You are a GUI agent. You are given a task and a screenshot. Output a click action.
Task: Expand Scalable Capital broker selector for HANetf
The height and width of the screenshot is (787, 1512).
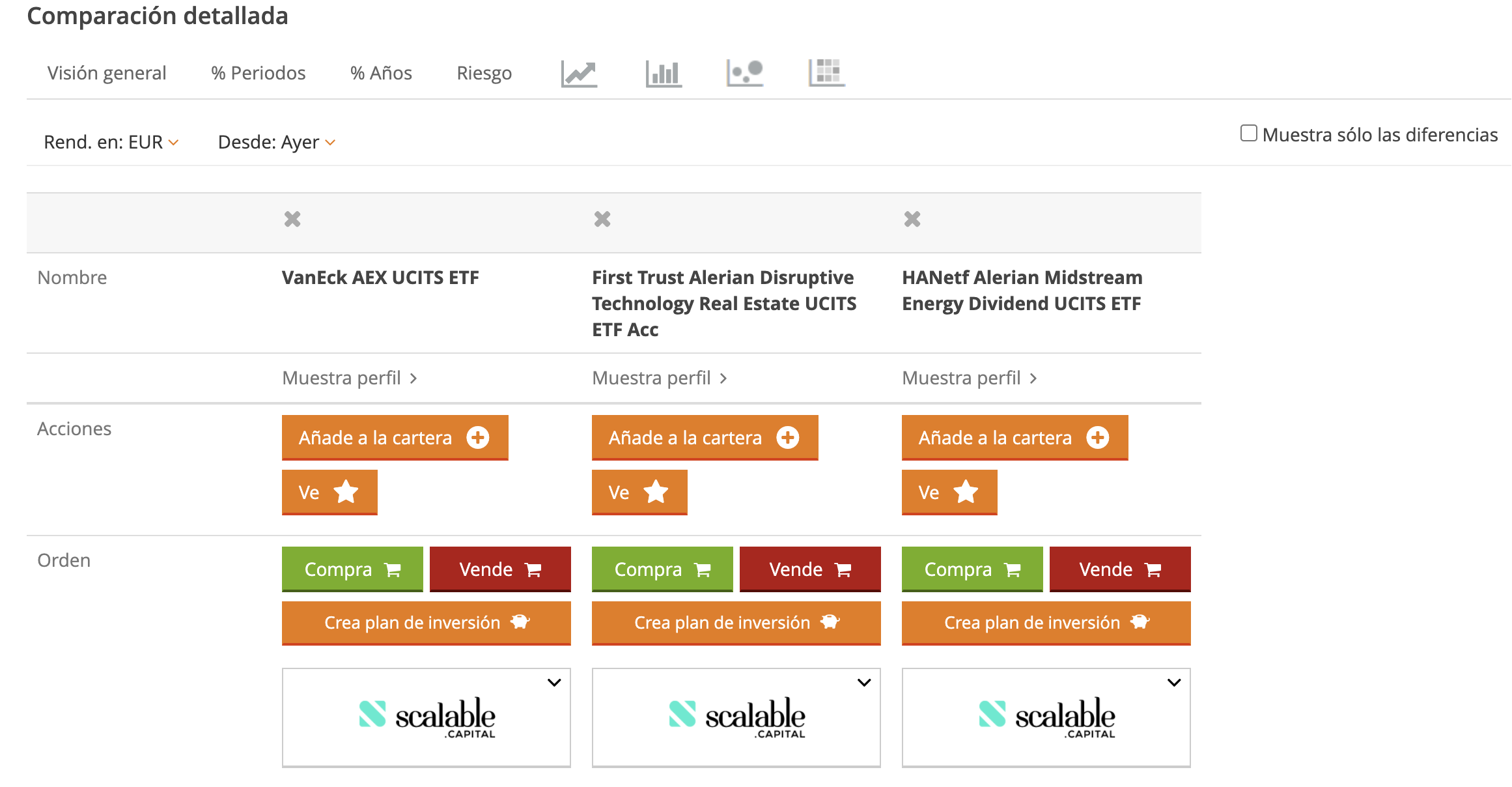point(1174,683)
